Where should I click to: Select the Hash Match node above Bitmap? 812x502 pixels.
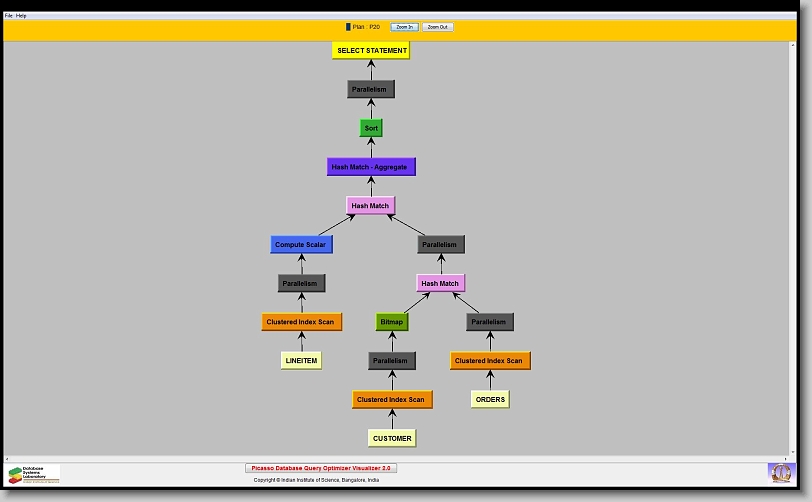click(x=440, y=283)
